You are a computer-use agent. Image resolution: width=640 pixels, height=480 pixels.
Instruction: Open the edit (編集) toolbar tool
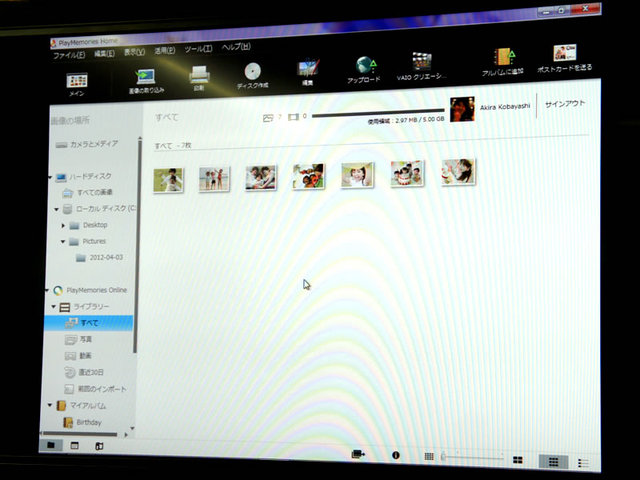coord(308,72)
